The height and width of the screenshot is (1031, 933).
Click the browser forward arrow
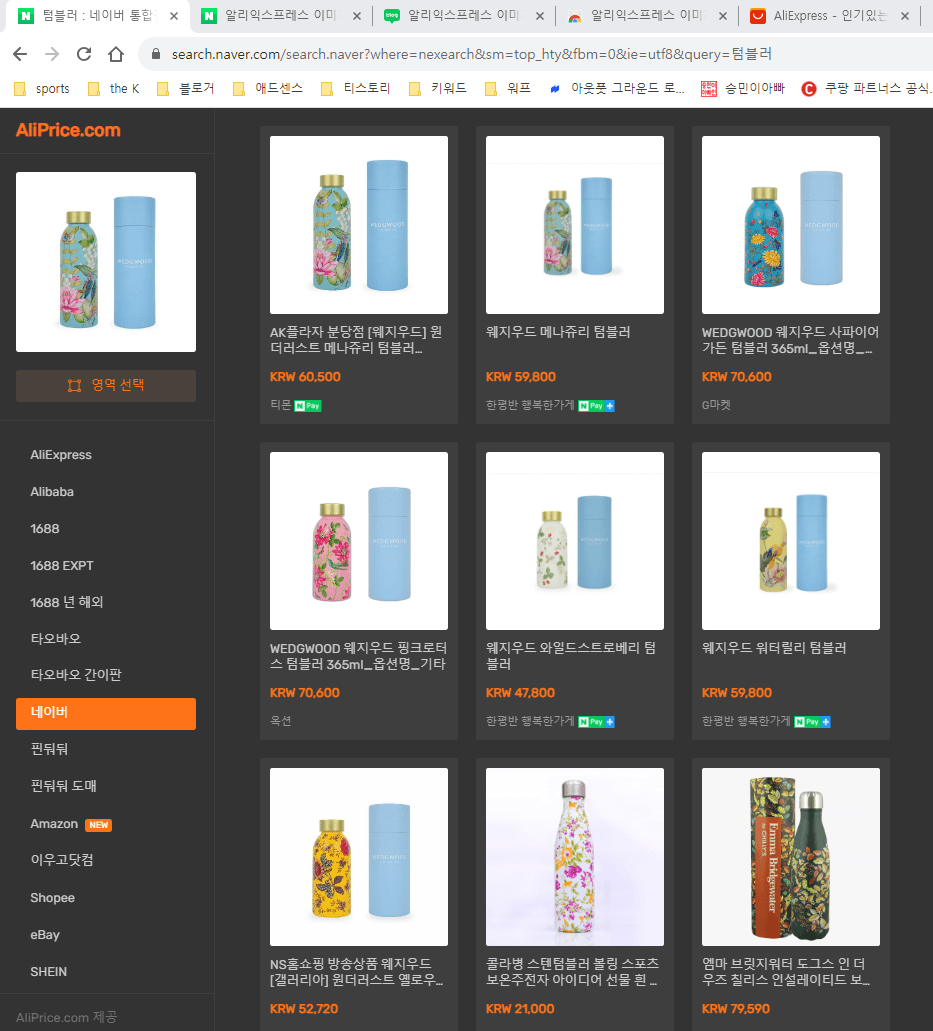point(52,54)
